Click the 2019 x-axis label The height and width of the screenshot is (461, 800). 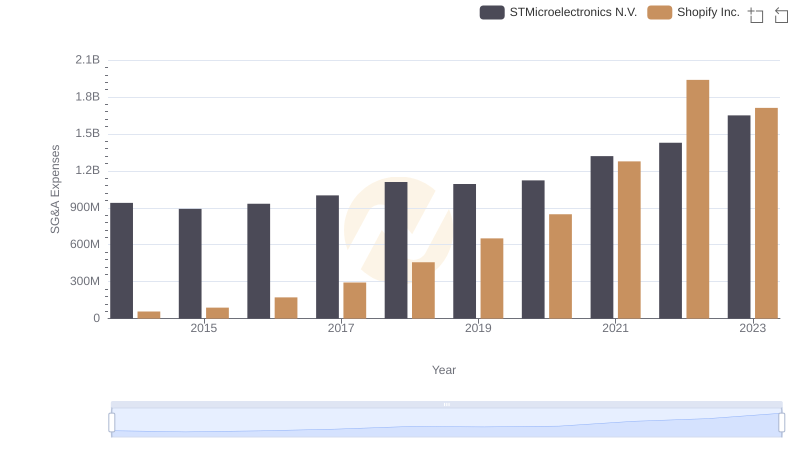(x=478, y=328)
